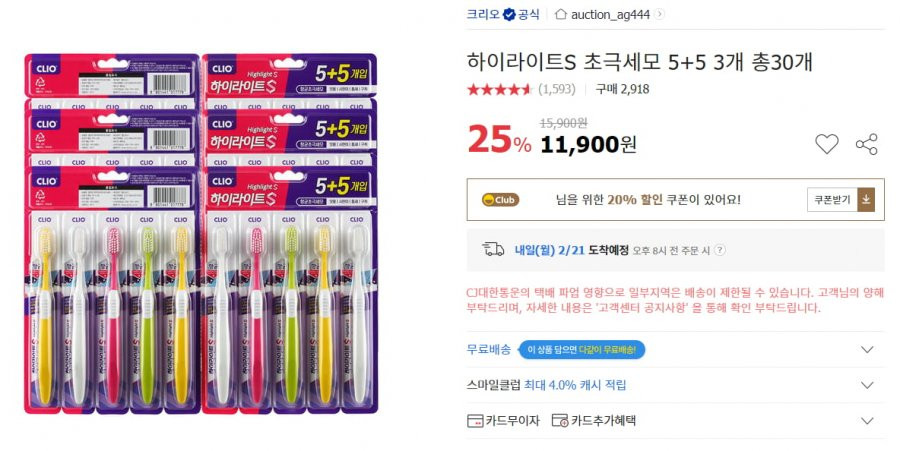The height and width of the screenshot is (451, 900).
Task: Click the coupon download arrow icon
Action: click(866, 200)
